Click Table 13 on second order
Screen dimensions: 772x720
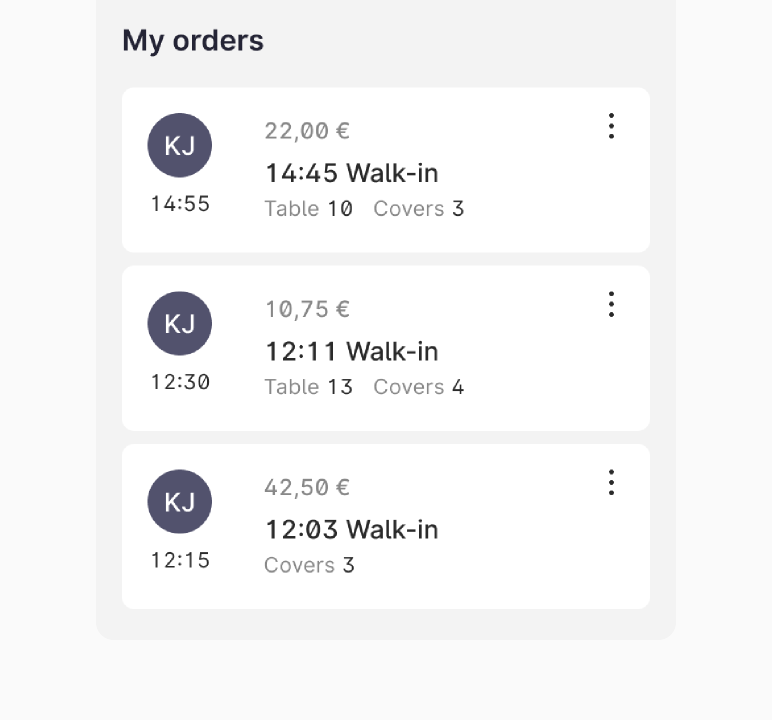309,387
